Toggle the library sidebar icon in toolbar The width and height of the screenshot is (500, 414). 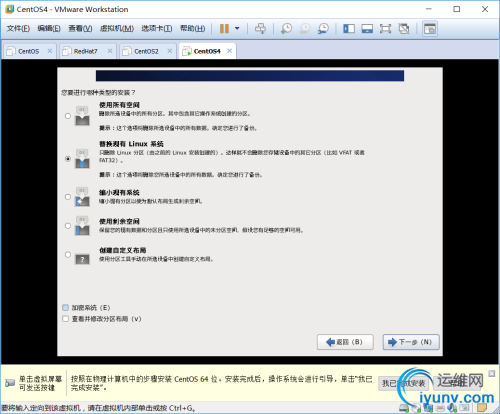349,29
